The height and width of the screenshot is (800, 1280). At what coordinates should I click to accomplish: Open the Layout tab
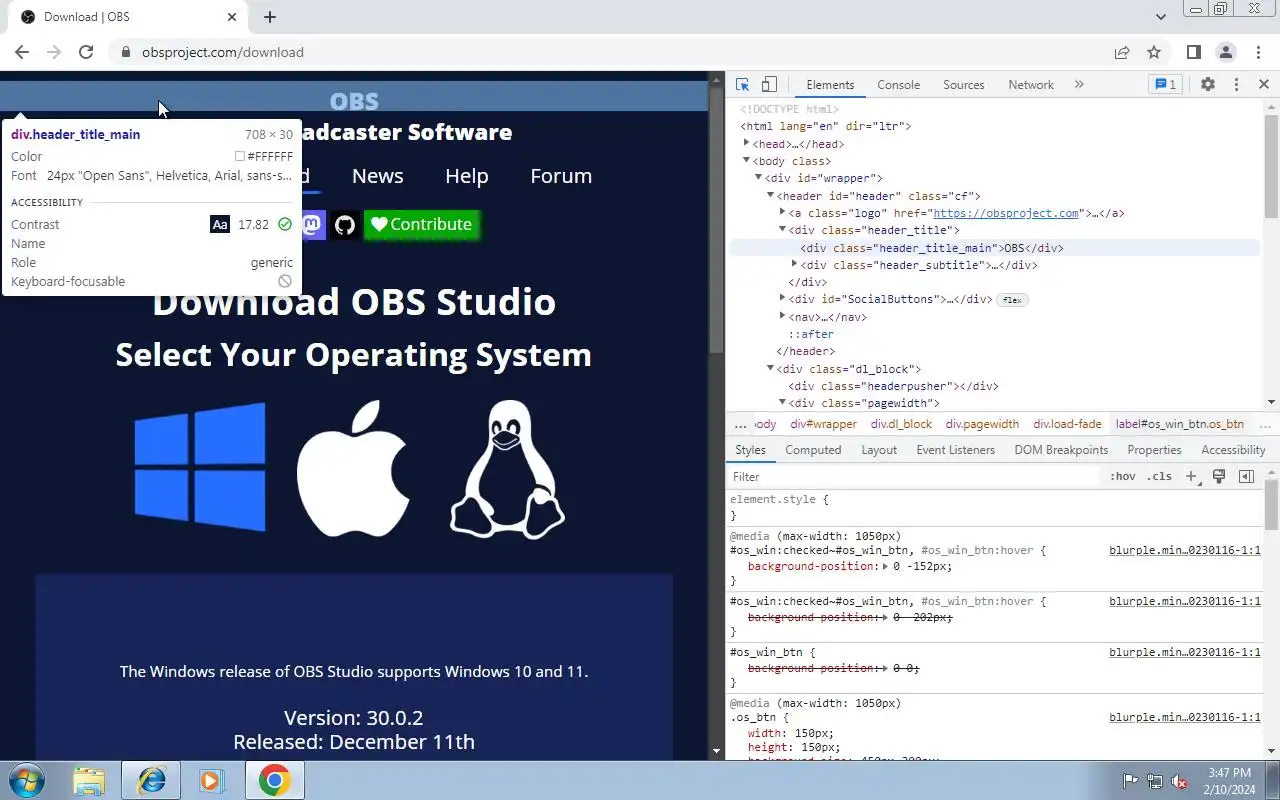(879, 450)
